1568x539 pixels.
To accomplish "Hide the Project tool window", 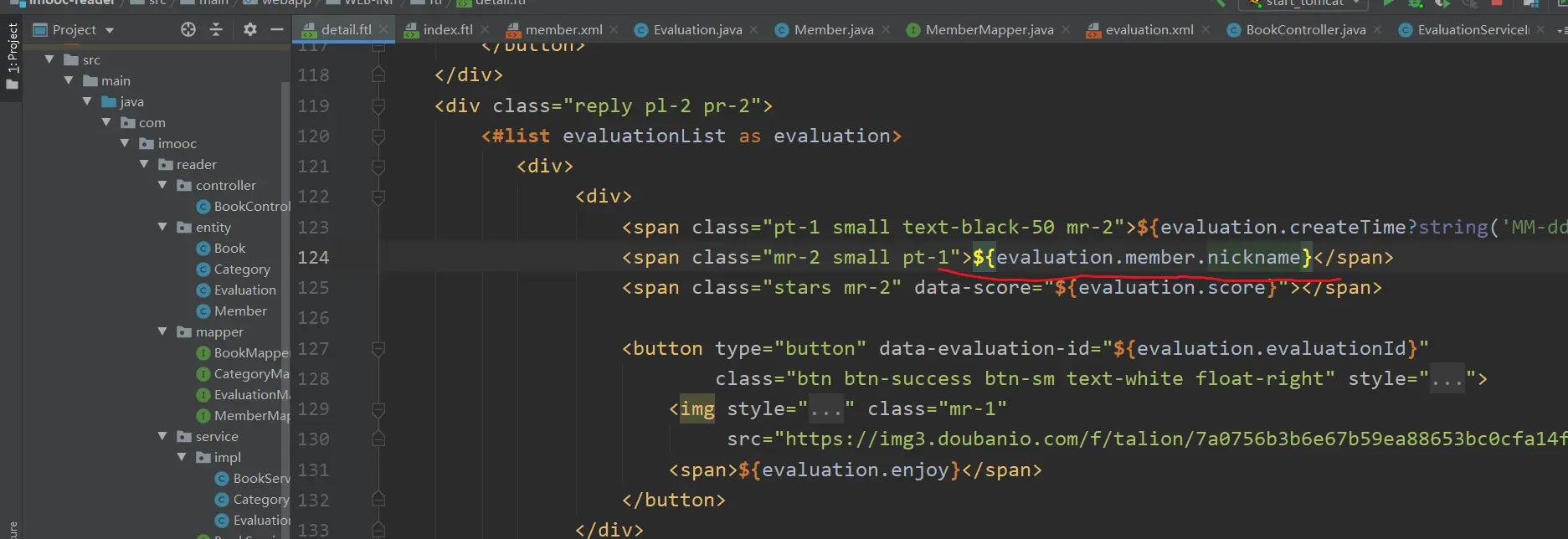I will [277, 30].
